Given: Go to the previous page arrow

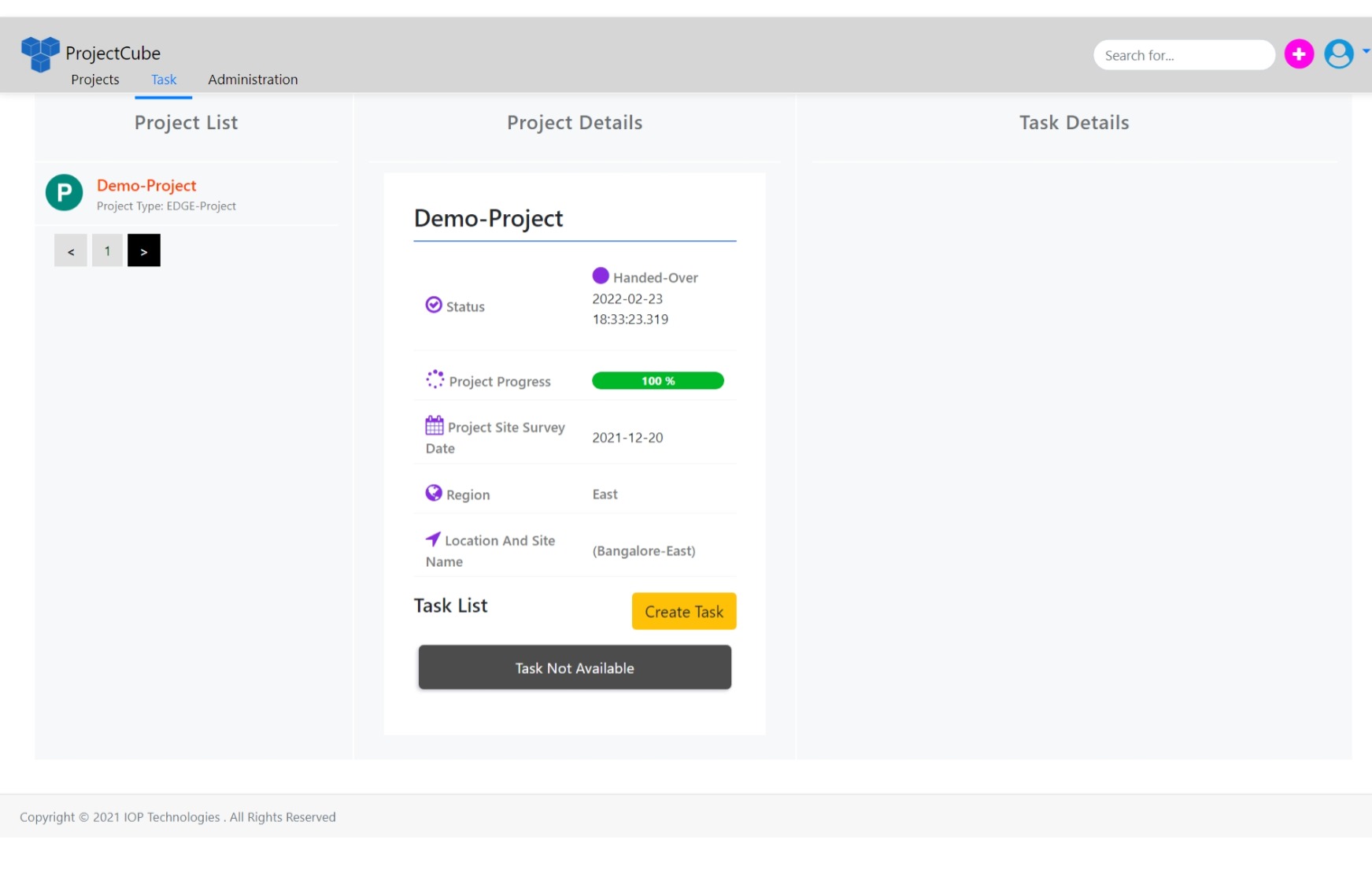Looking at the screenshot, I should tap(71, 251).
